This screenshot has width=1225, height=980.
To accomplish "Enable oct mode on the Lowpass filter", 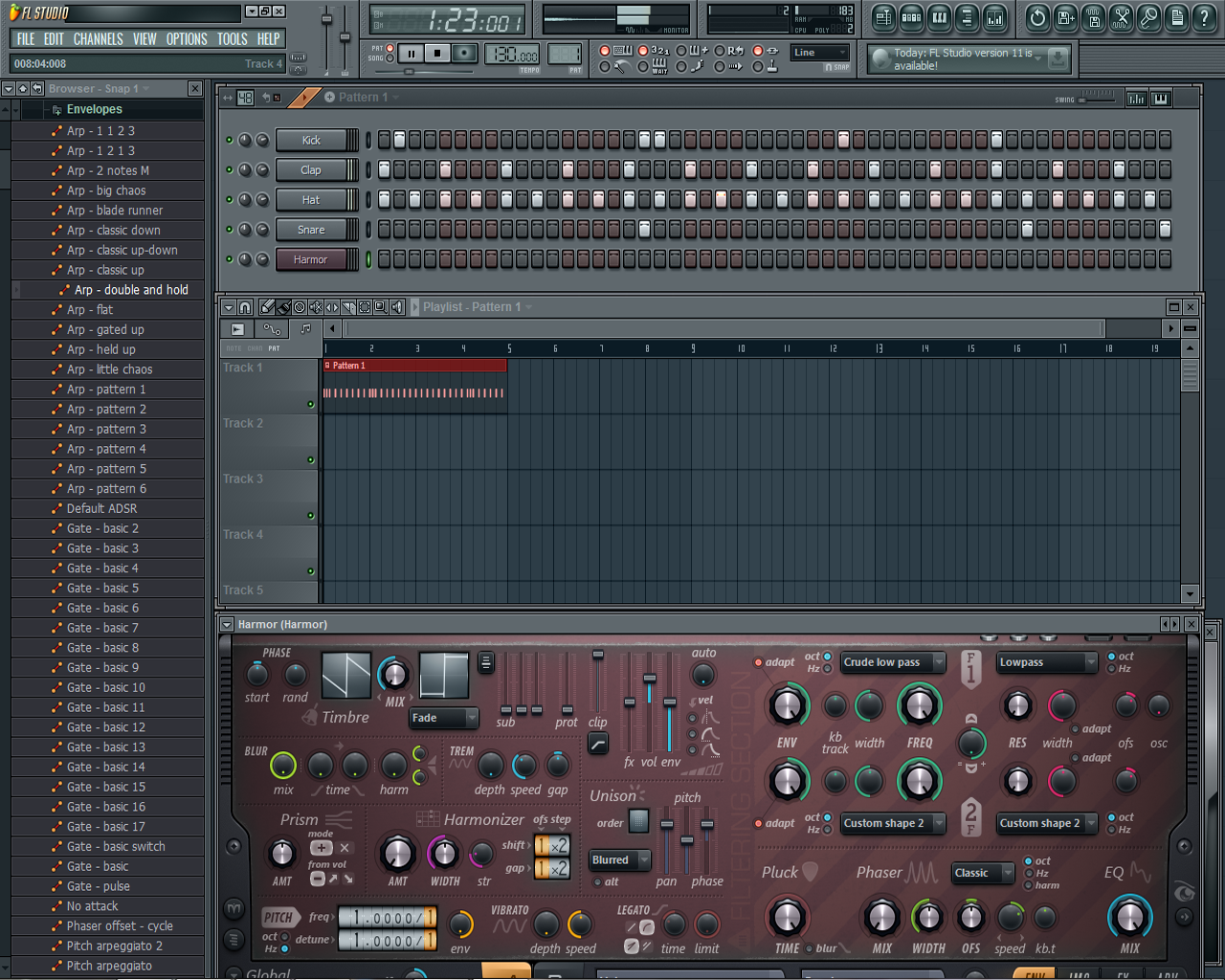I will pyautogui.click(x=1113, y=656).
